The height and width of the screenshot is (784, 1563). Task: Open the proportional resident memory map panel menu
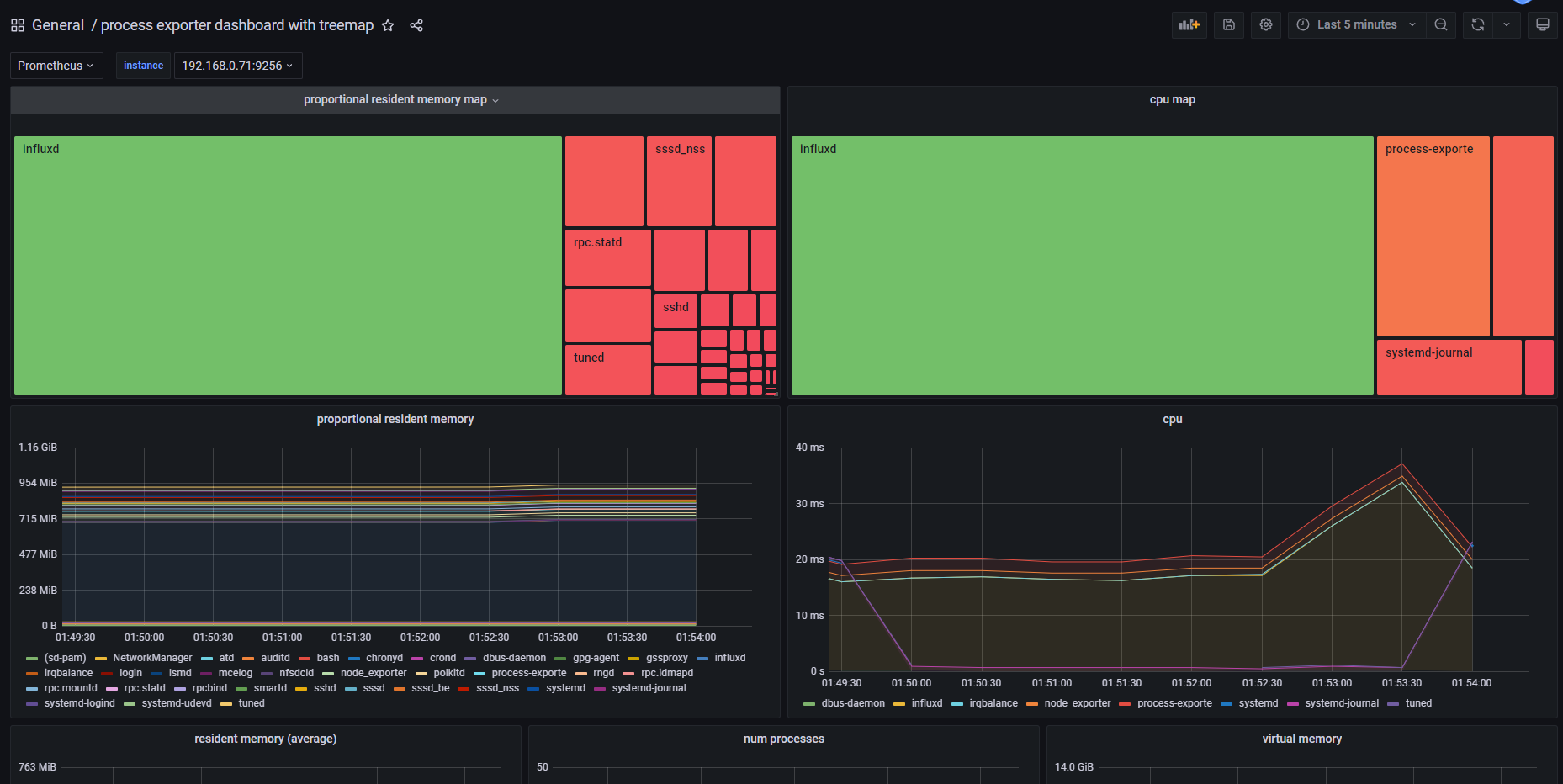click(x=495, y=99)
